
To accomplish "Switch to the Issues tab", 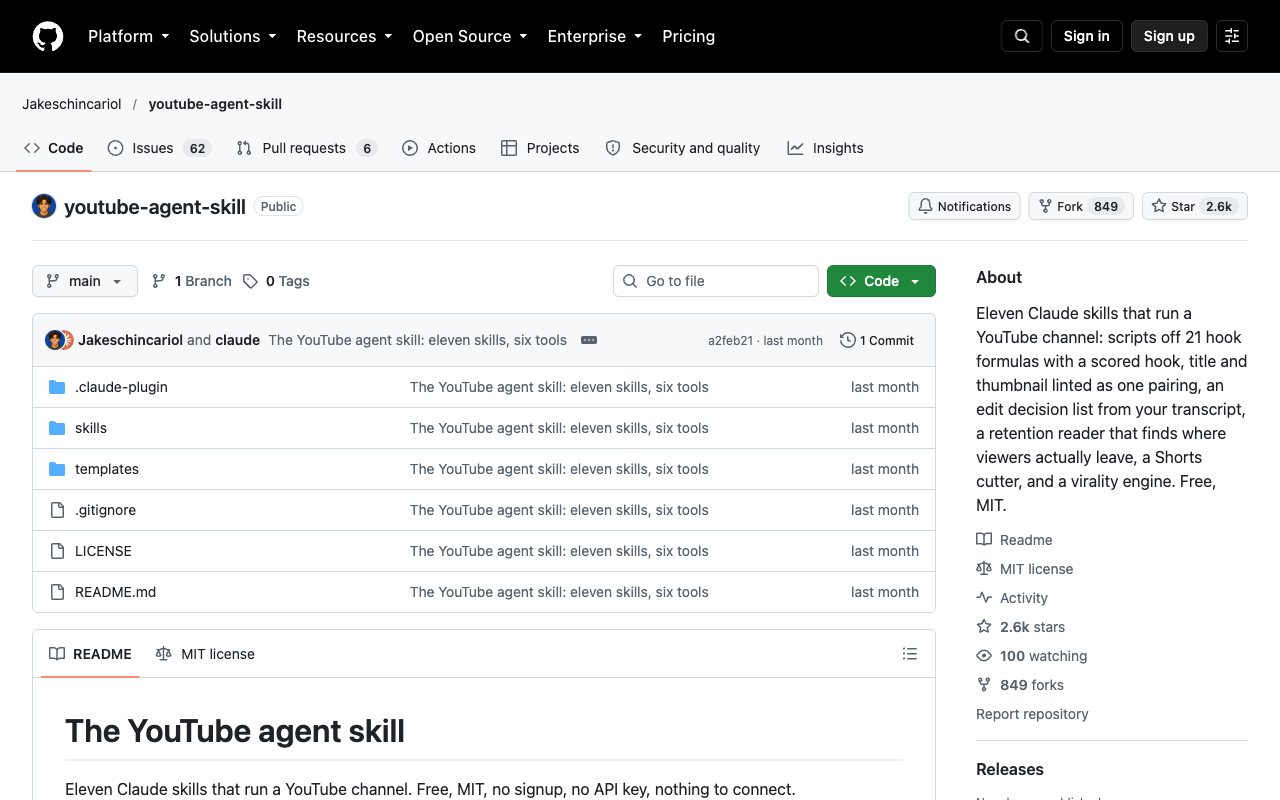I will pos(158,148).
